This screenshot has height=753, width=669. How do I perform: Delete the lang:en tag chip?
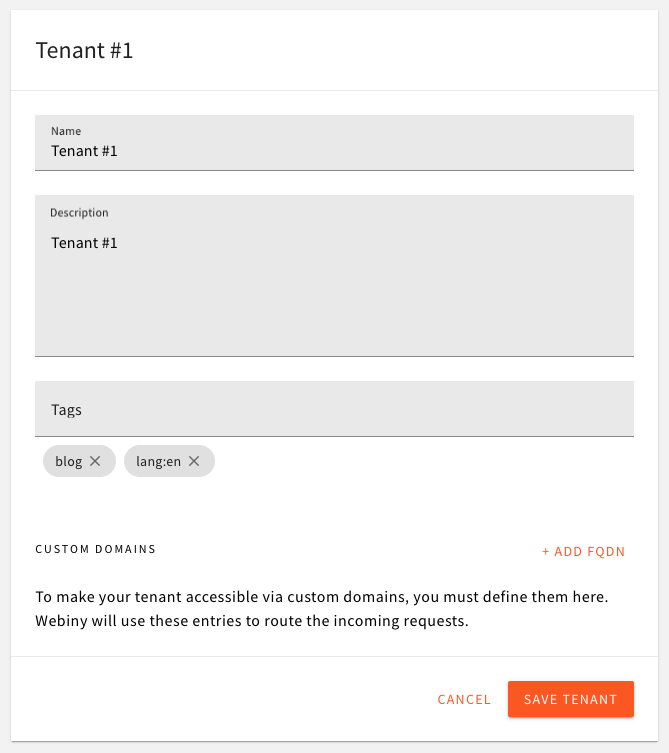tap(194, 461)
